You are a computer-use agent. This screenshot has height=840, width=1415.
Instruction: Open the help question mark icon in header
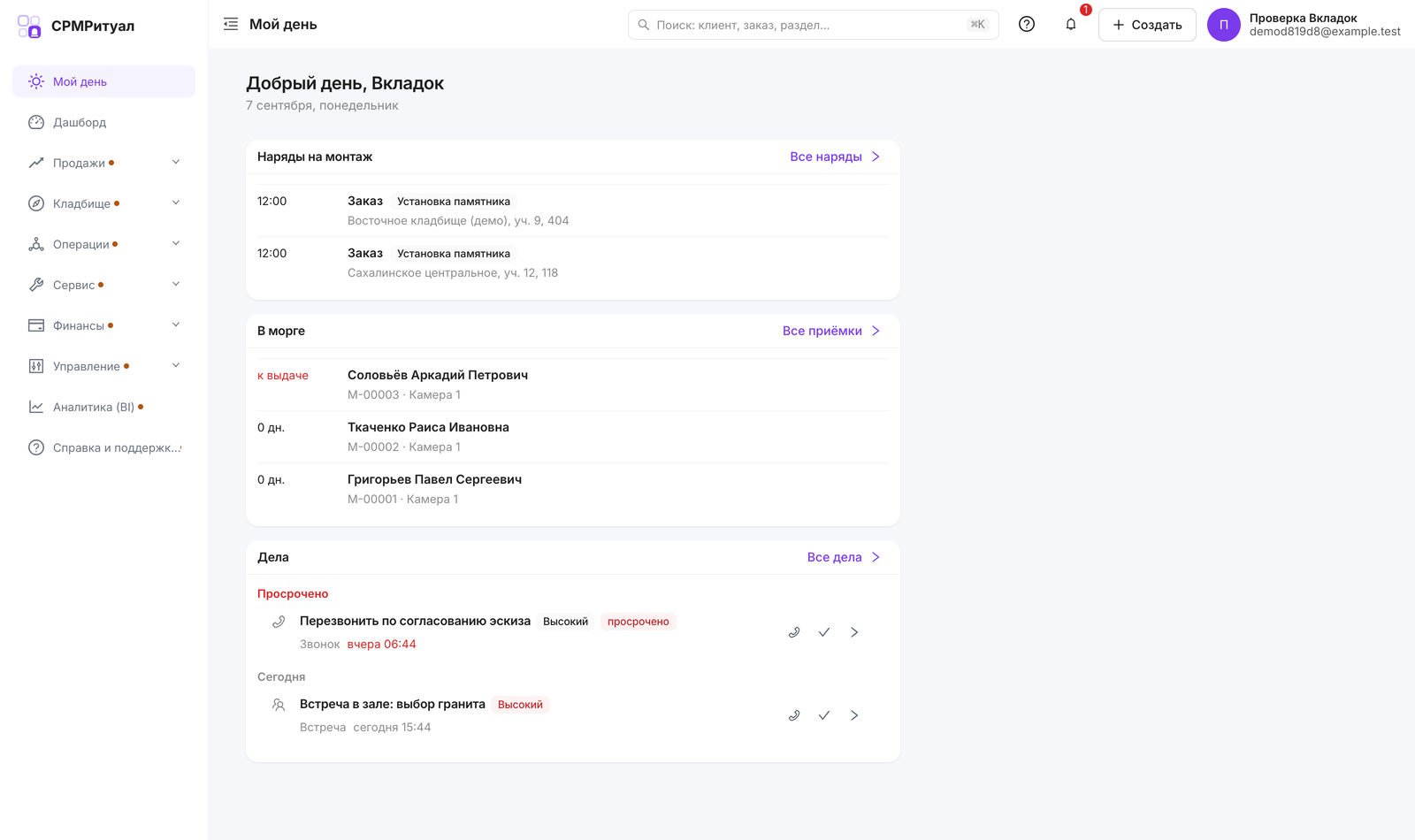(1027, 25)
